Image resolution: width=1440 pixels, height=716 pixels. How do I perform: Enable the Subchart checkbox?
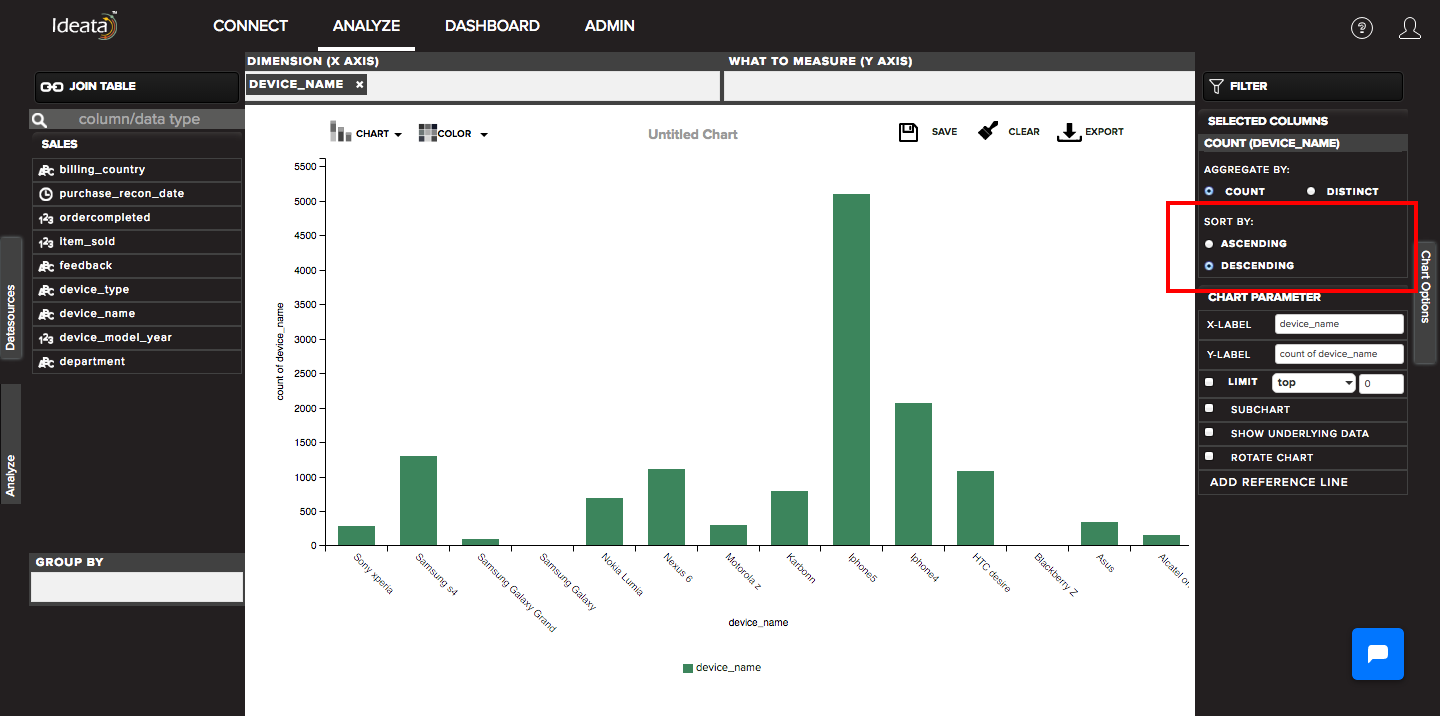(1209, 408)
